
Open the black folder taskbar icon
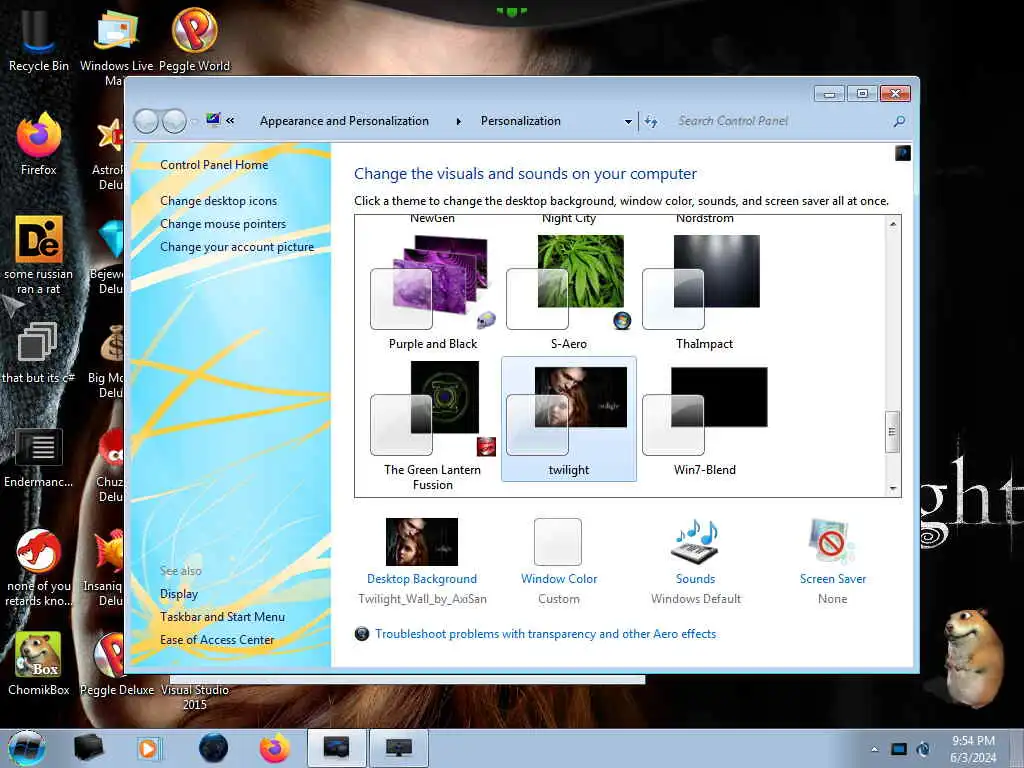(x=88, y=748)
